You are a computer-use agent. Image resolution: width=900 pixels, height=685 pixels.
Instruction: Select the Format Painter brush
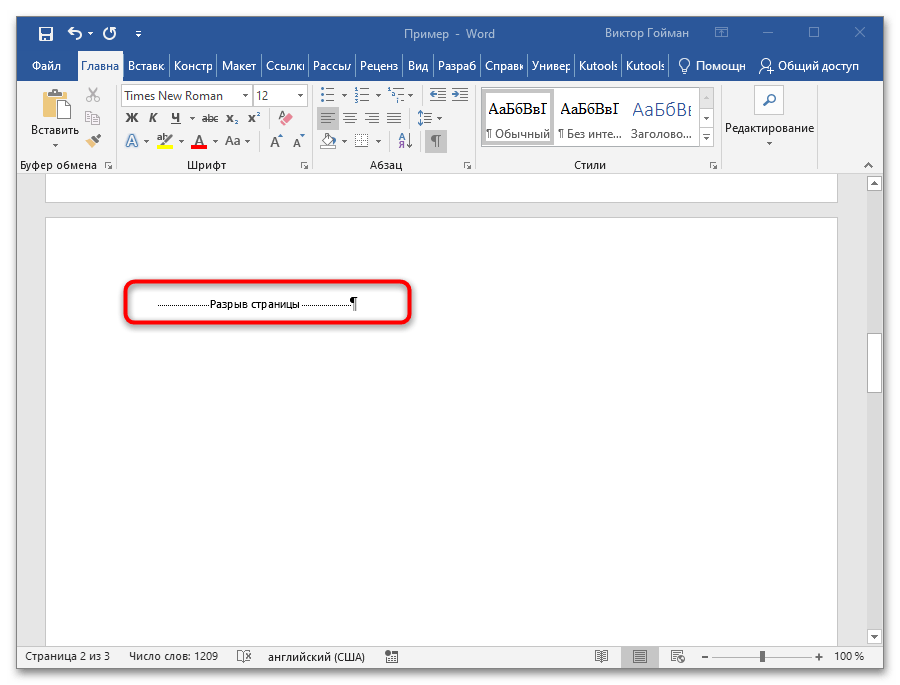pos(93,141)
